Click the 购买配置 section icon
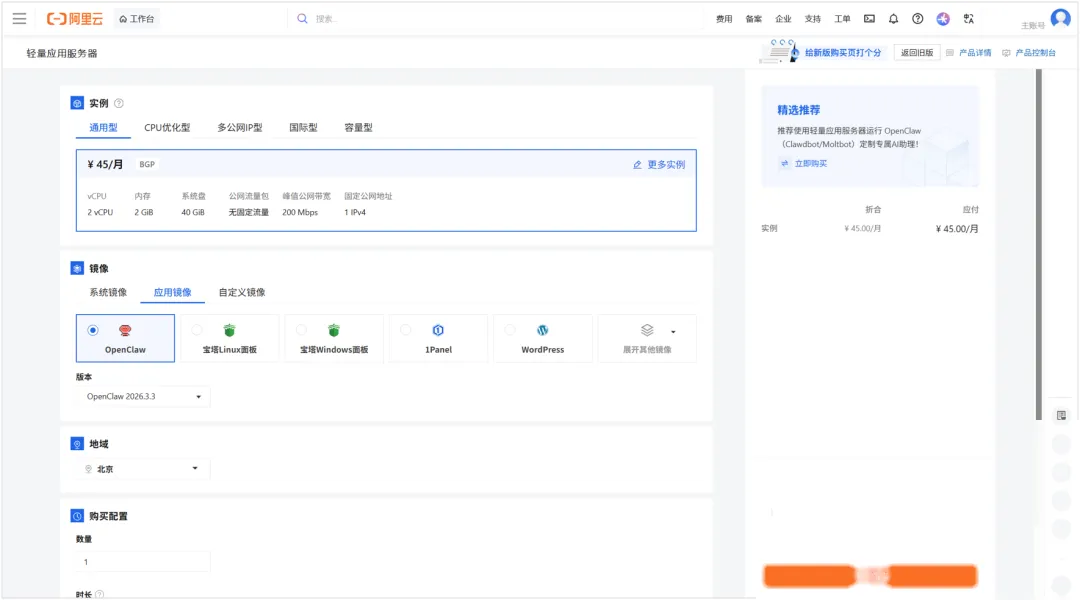The height and width of the screenshot is (600, 1080). 77,516
